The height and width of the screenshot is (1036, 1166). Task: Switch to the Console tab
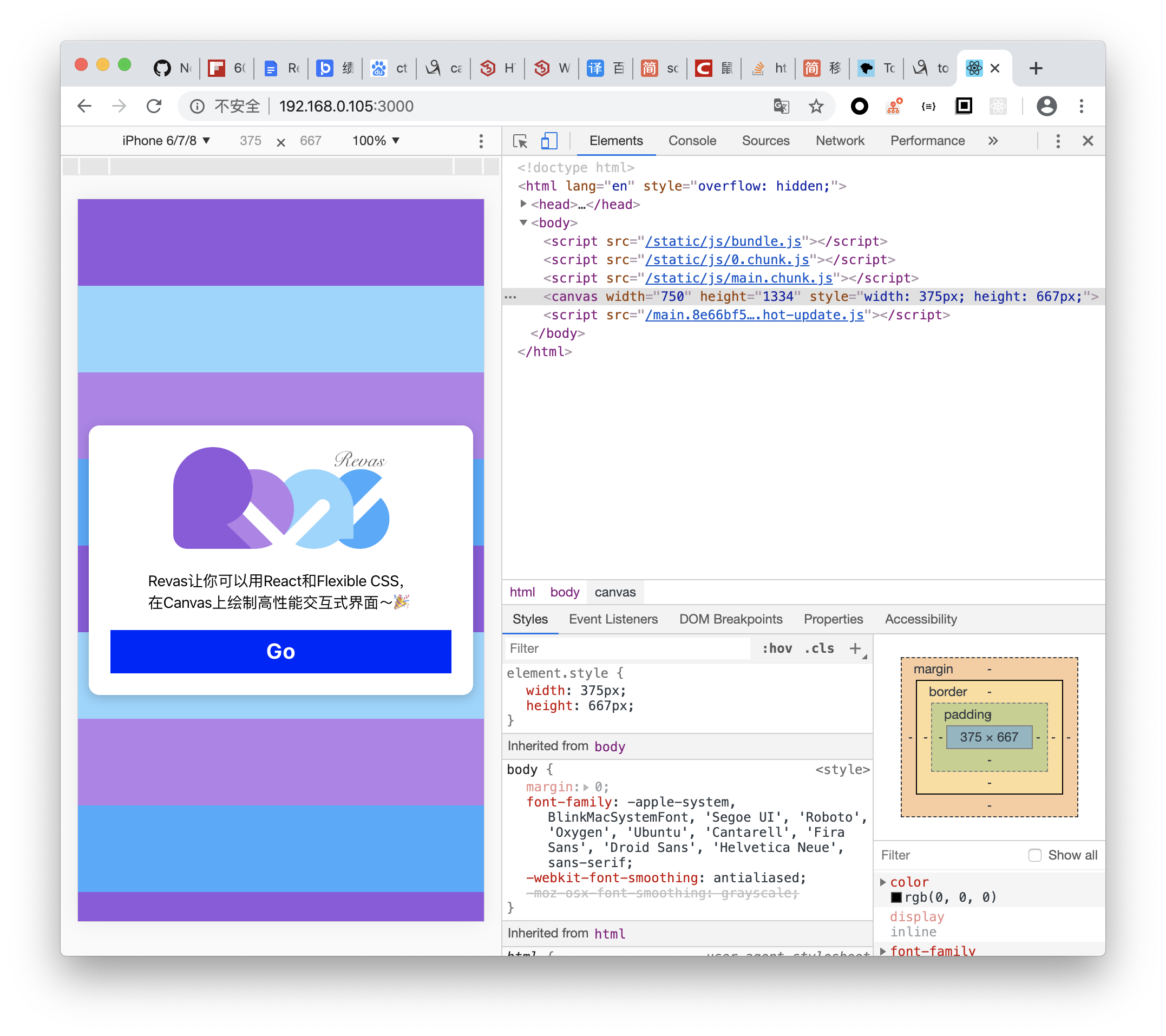692,140
